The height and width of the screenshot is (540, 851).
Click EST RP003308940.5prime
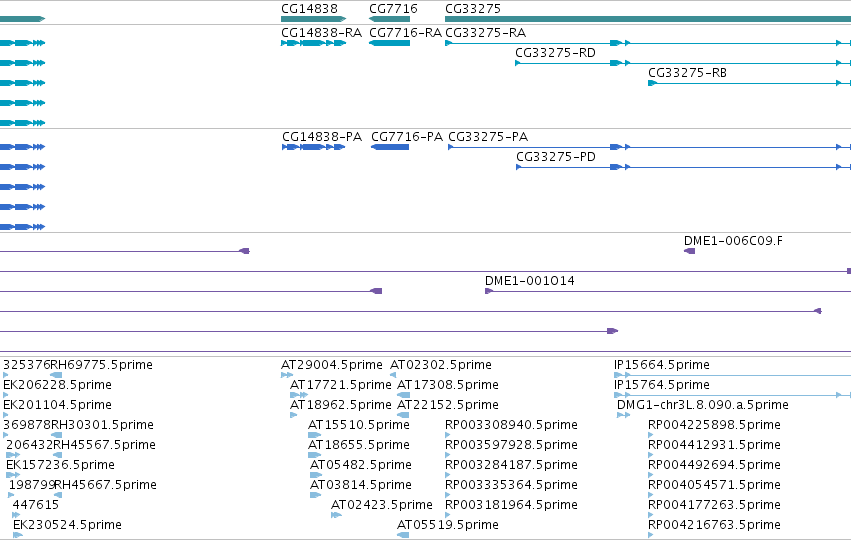511,425
